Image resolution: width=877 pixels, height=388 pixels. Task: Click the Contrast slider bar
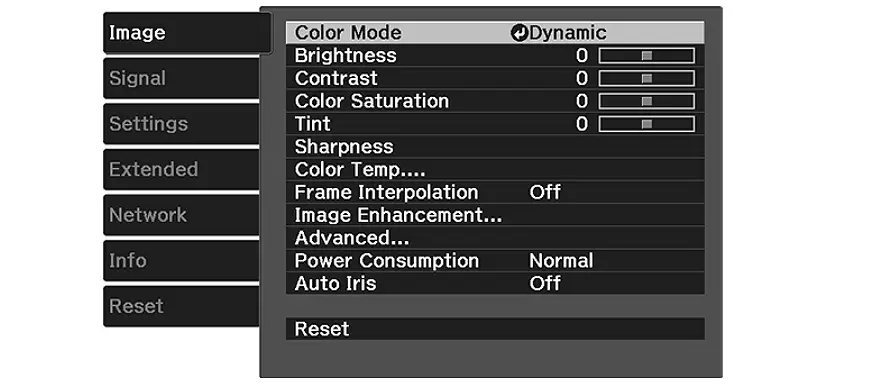647,79
